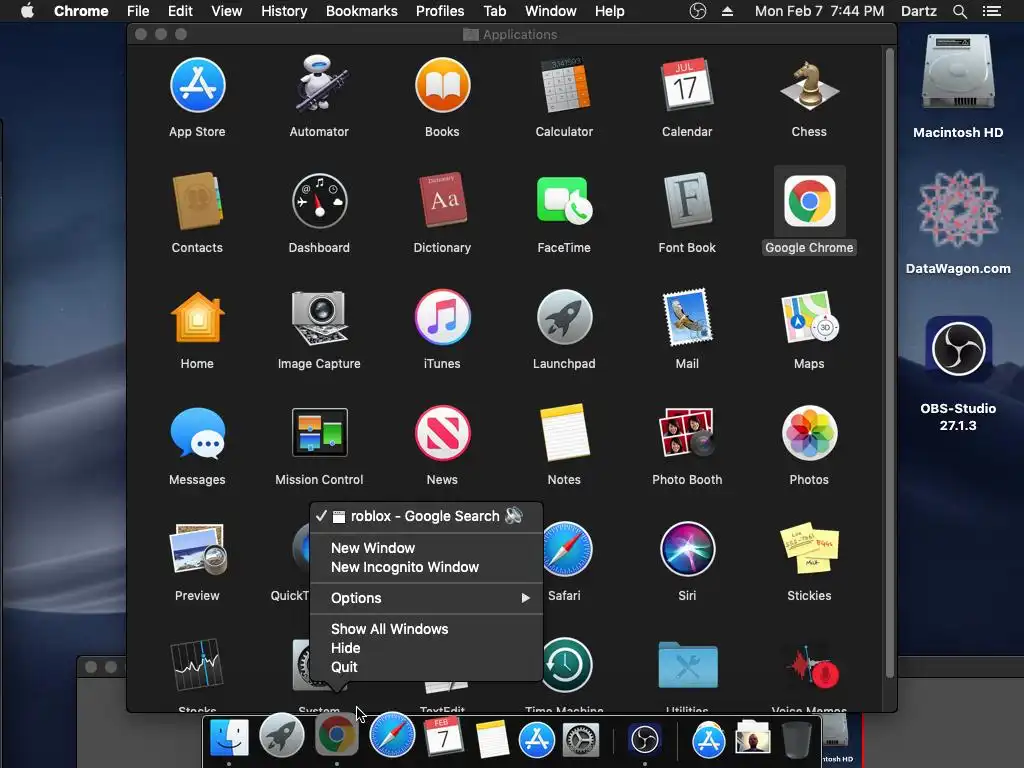Screen dimensions: 1024x768
Task: Expand the Options submenu
Action: (426, 598)
